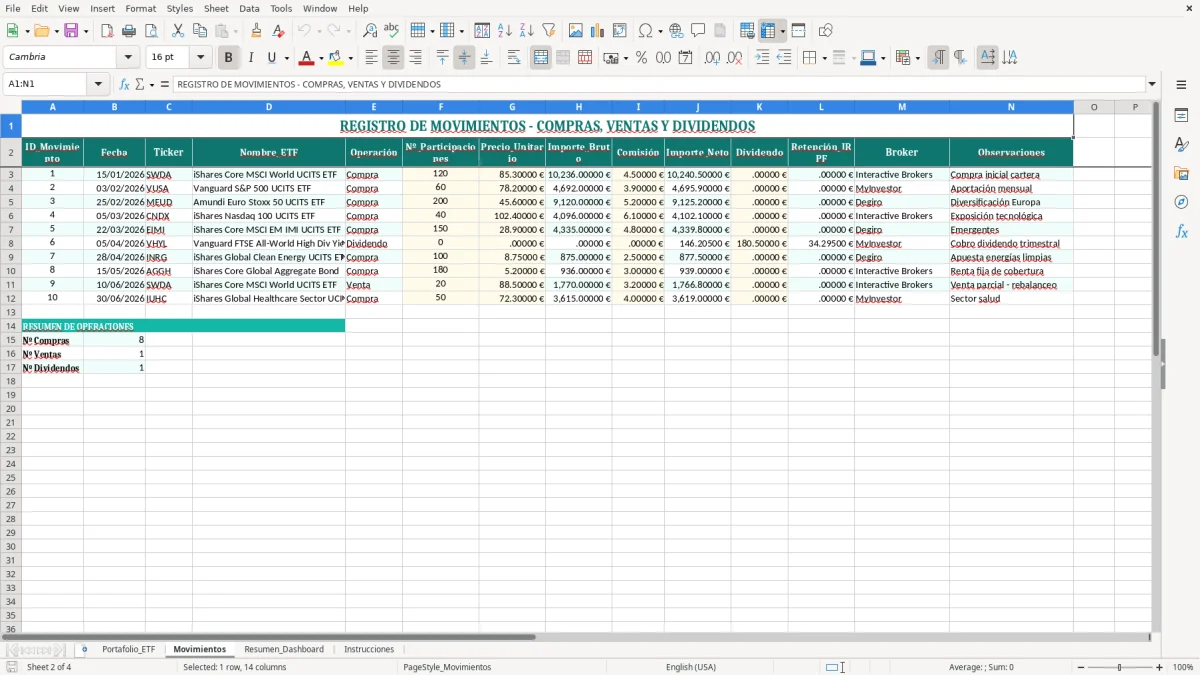Open the font color dropdown arrow

click(321, 58)
